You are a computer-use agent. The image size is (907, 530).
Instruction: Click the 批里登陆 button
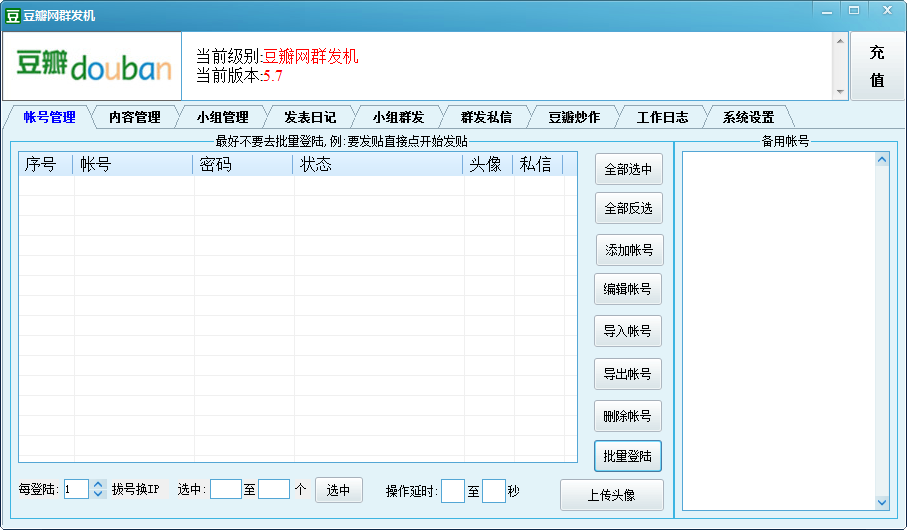(x=628, y=456)
